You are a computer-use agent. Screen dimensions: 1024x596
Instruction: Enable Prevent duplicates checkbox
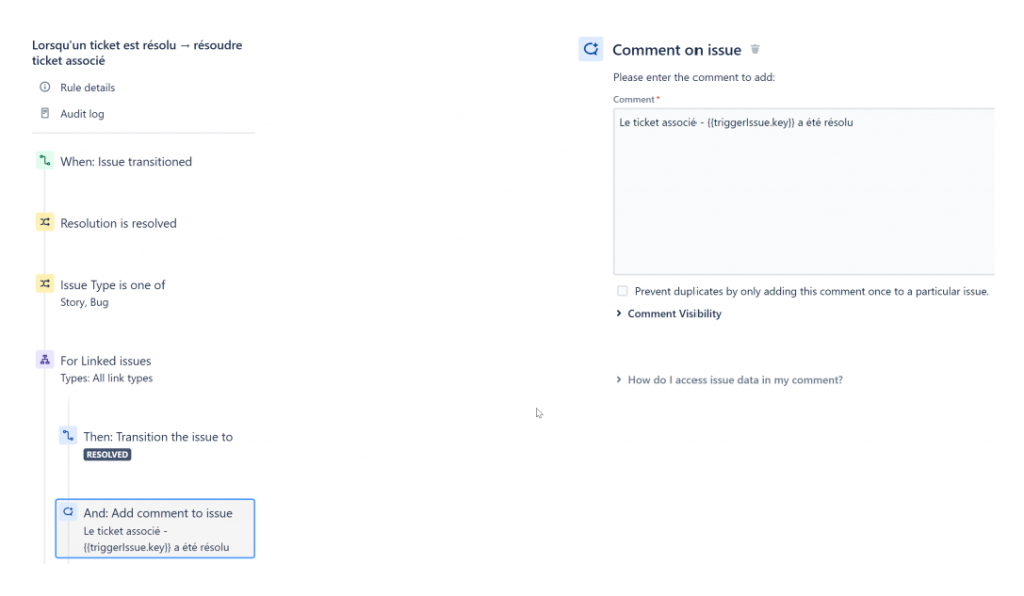[622, 291]
